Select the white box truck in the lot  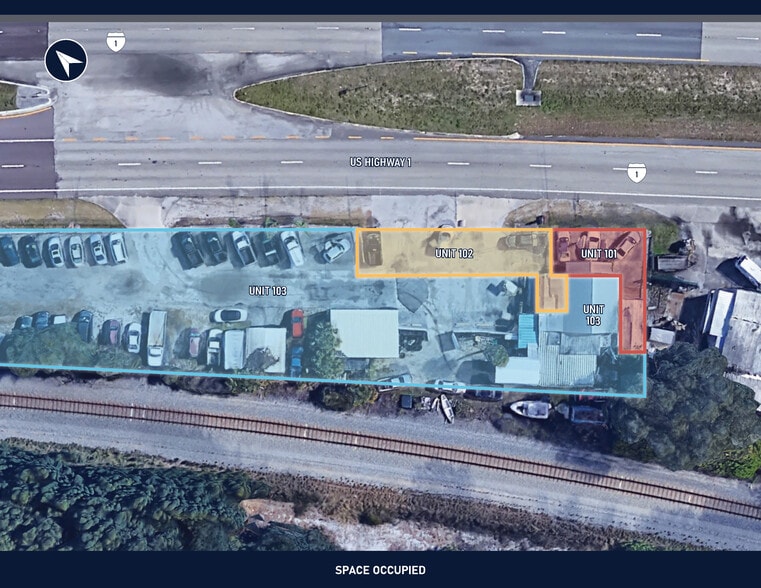coord(157,337)
